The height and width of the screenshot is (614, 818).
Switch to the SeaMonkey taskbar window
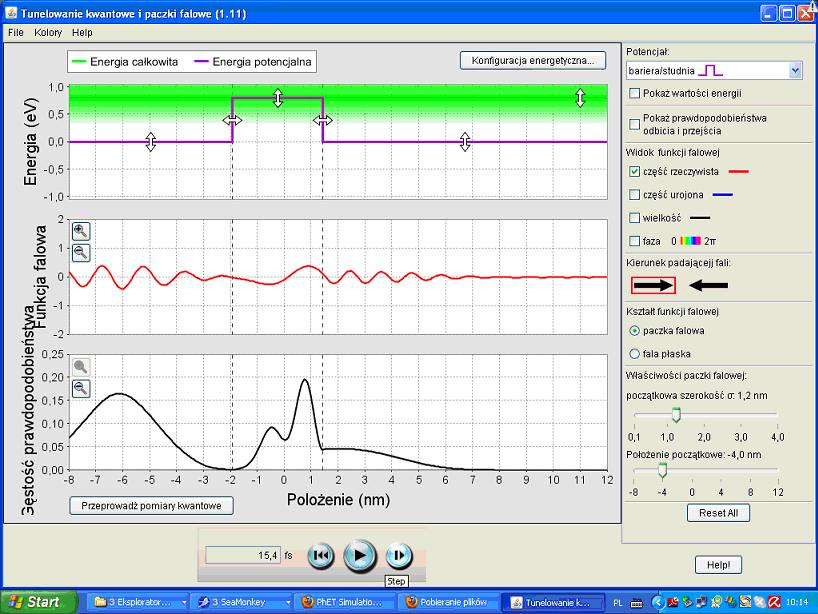[239, 602]
